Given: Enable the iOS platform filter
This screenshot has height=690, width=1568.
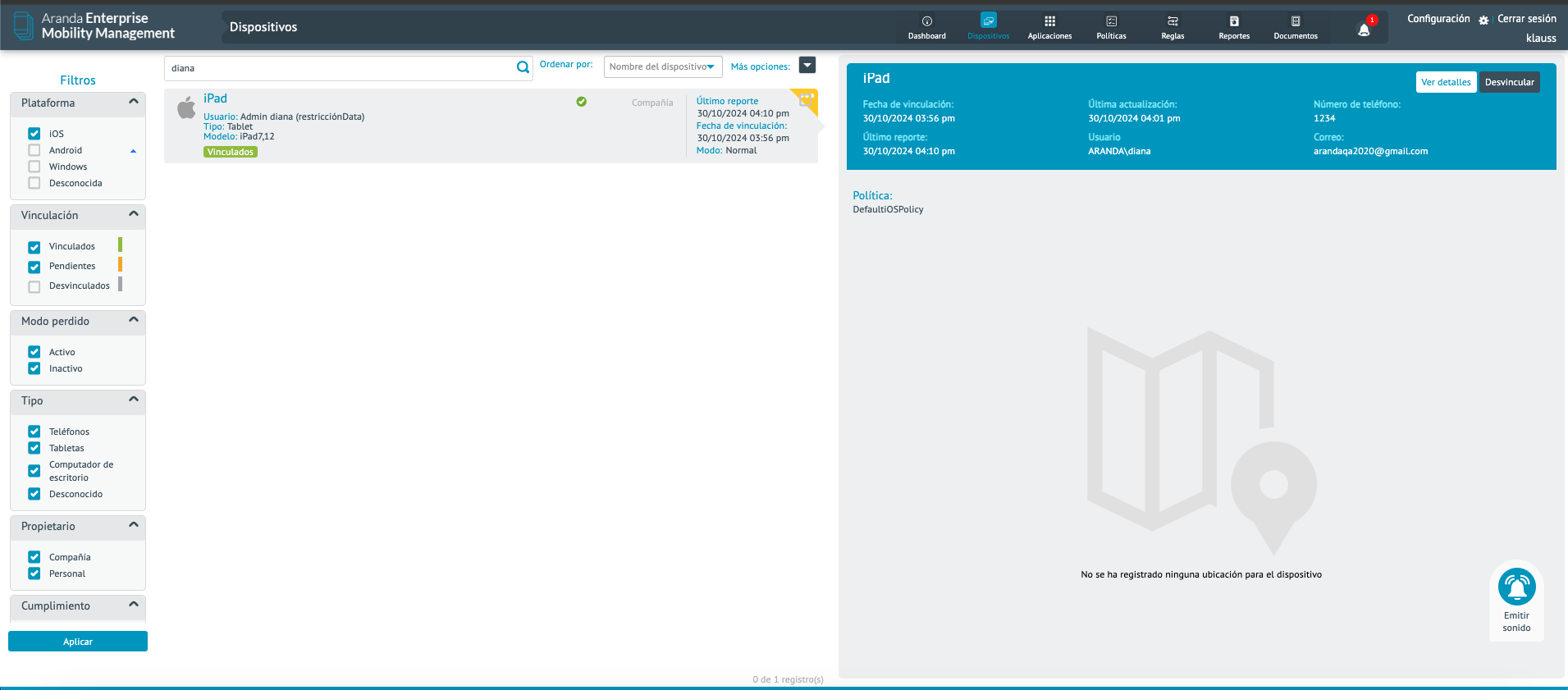Looking at the screenshot, I should (34, 133).
